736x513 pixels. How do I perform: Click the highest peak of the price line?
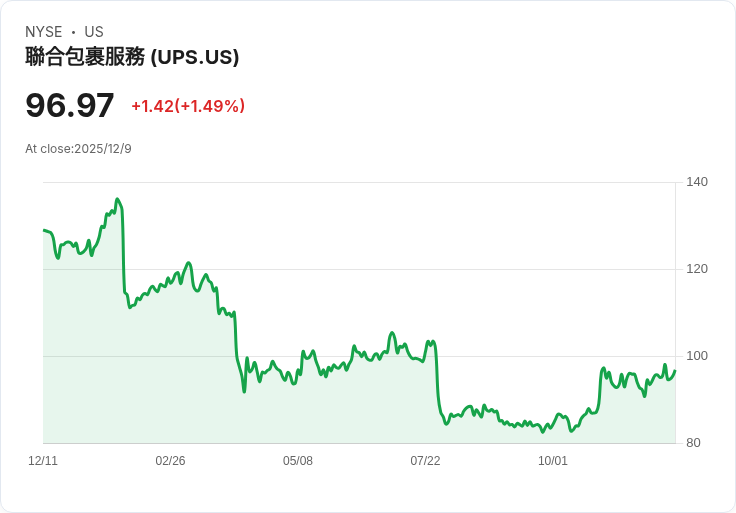click(117, 199)
